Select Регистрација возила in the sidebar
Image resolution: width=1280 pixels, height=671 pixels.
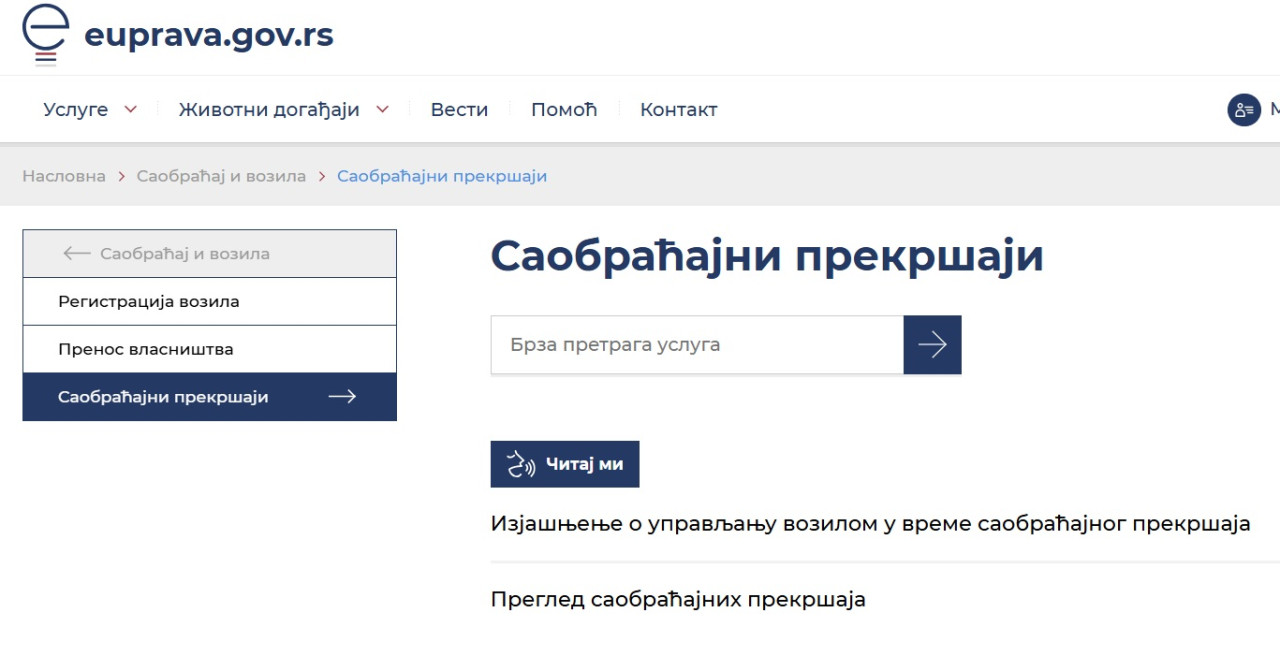(149, 301)
